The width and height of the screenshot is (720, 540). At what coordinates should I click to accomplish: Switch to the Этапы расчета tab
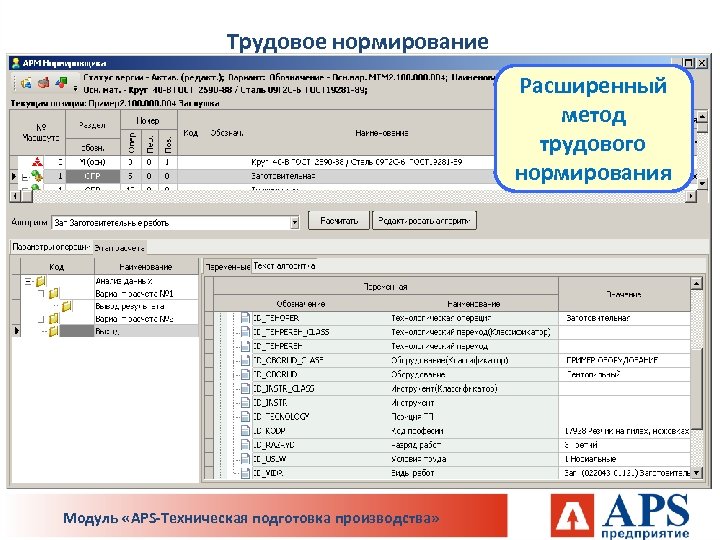pyautogui.click(x=119, y=248)
